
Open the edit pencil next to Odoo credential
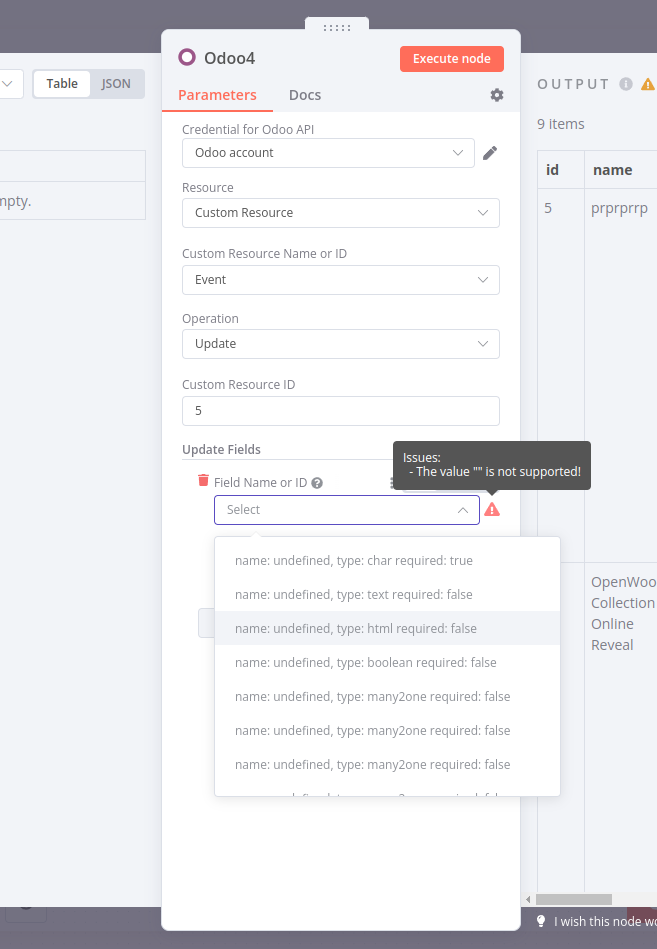coord(490,152)
